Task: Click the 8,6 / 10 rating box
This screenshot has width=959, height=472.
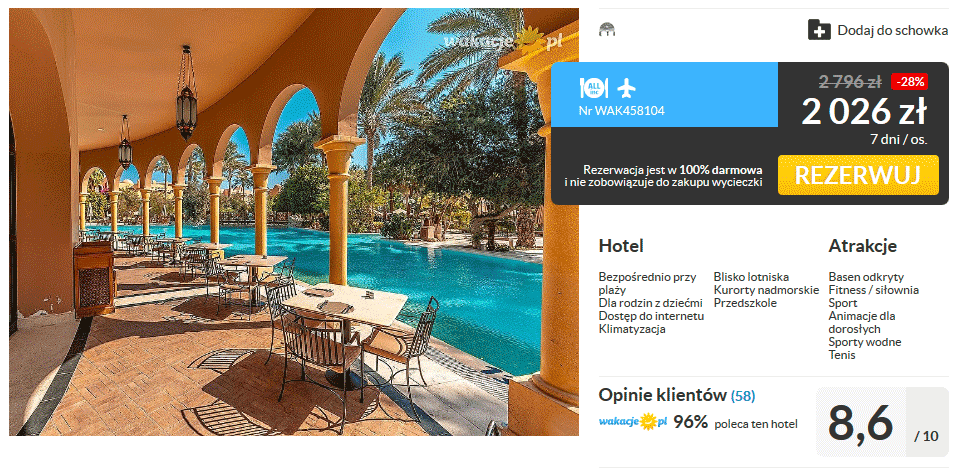Action: [x=883, y=422]
